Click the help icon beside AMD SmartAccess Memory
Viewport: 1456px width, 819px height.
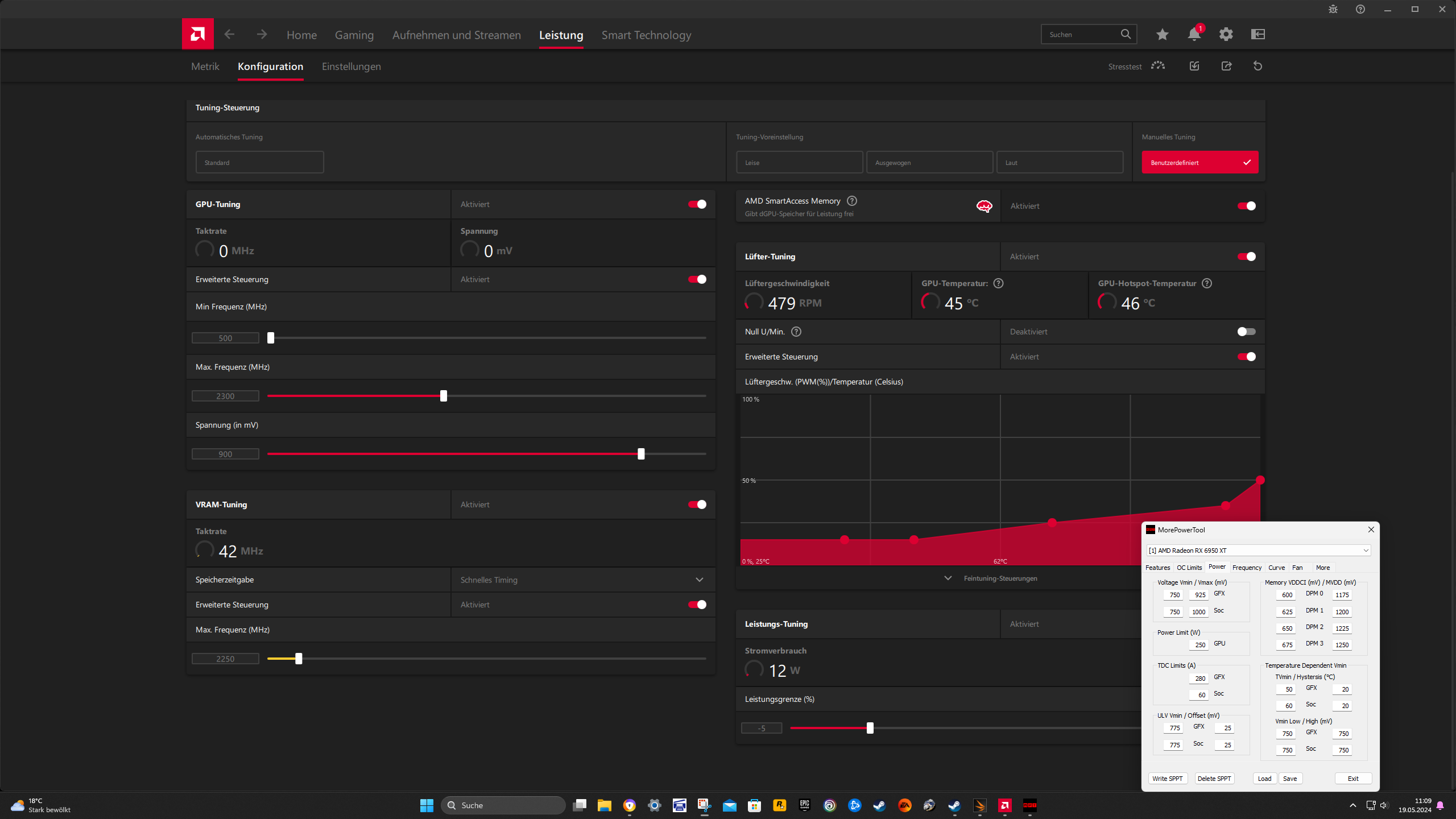[851, 201]
